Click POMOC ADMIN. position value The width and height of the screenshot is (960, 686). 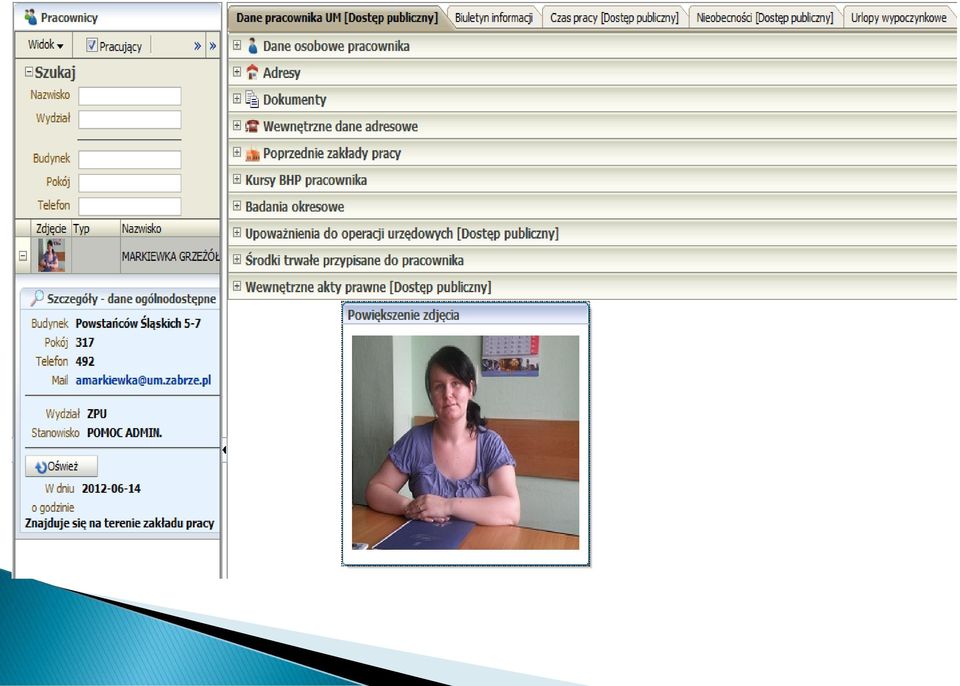click(x=124, y=432)
